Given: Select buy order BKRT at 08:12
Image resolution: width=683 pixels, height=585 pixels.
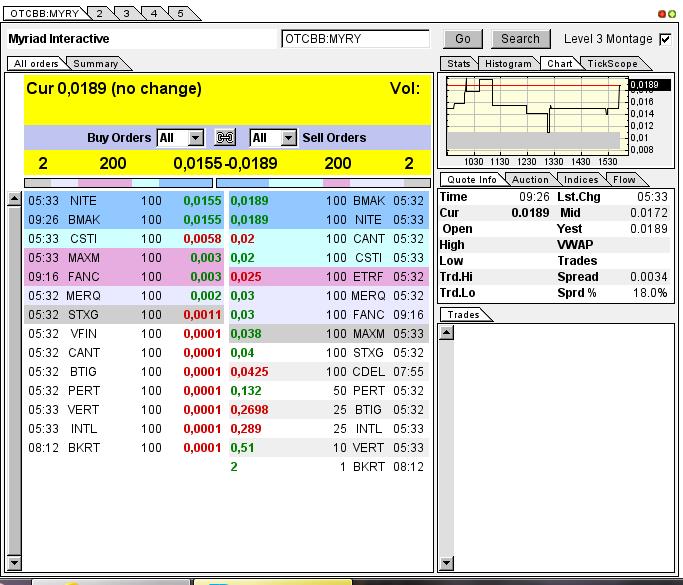Looking at the screenshot, I should pyautogui.click(x=124, y=448).
